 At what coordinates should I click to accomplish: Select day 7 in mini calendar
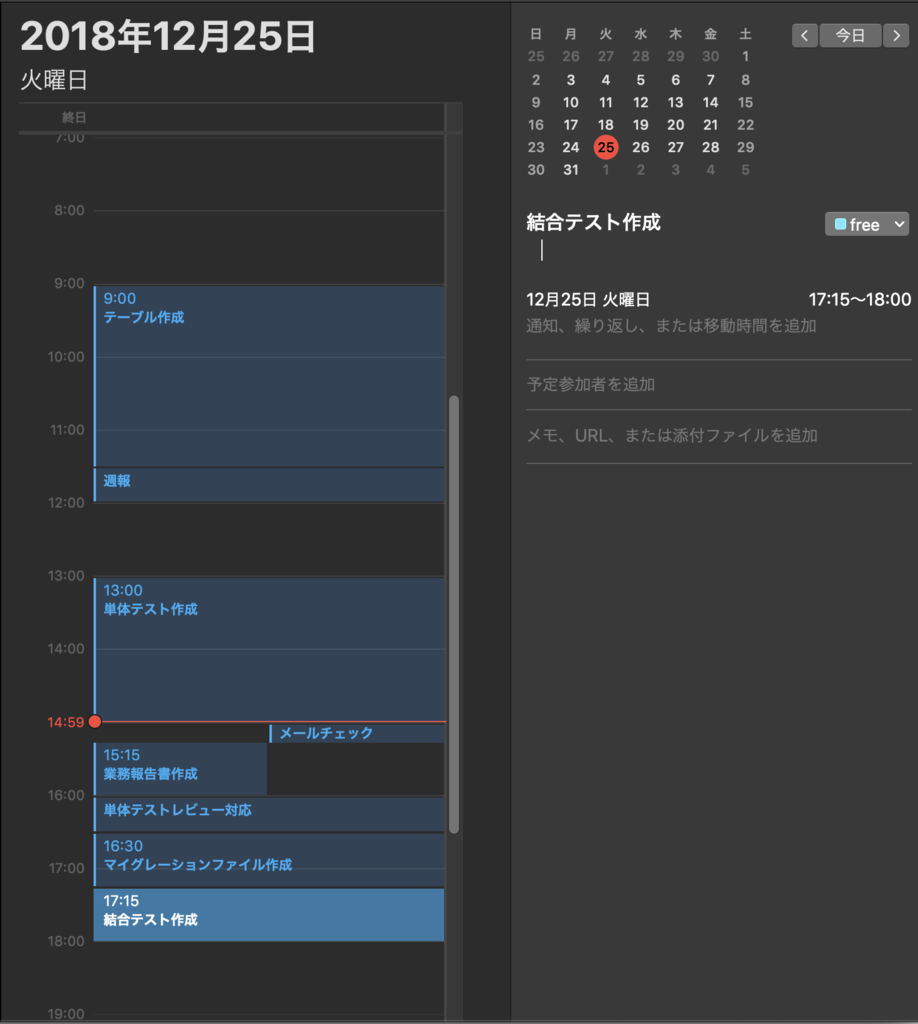(x=710, y=80)
